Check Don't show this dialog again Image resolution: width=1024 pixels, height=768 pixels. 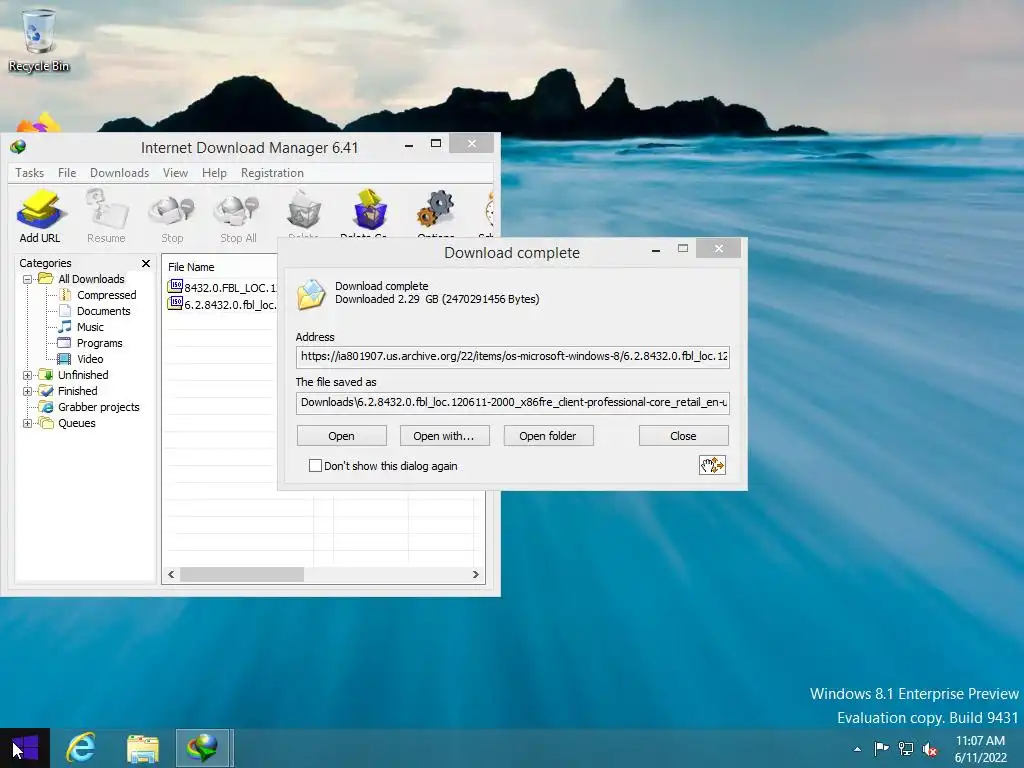[315, 466]
